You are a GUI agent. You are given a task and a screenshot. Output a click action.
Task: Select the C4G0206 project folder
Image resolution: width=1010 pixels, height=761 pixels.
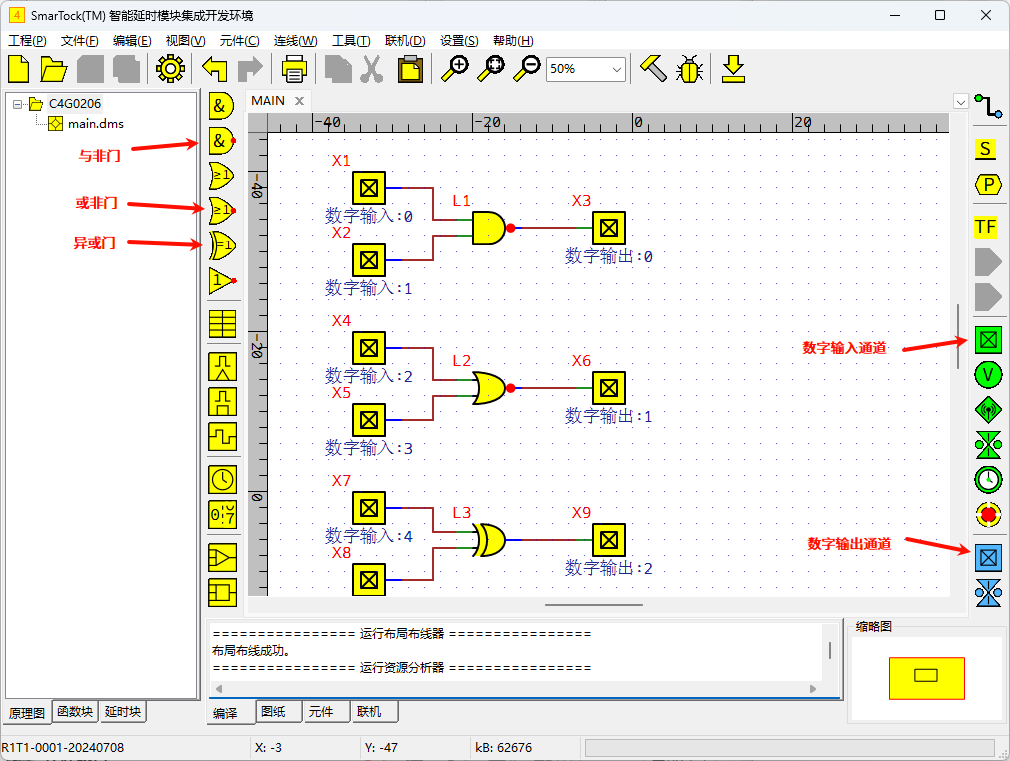tap(75, 104)
